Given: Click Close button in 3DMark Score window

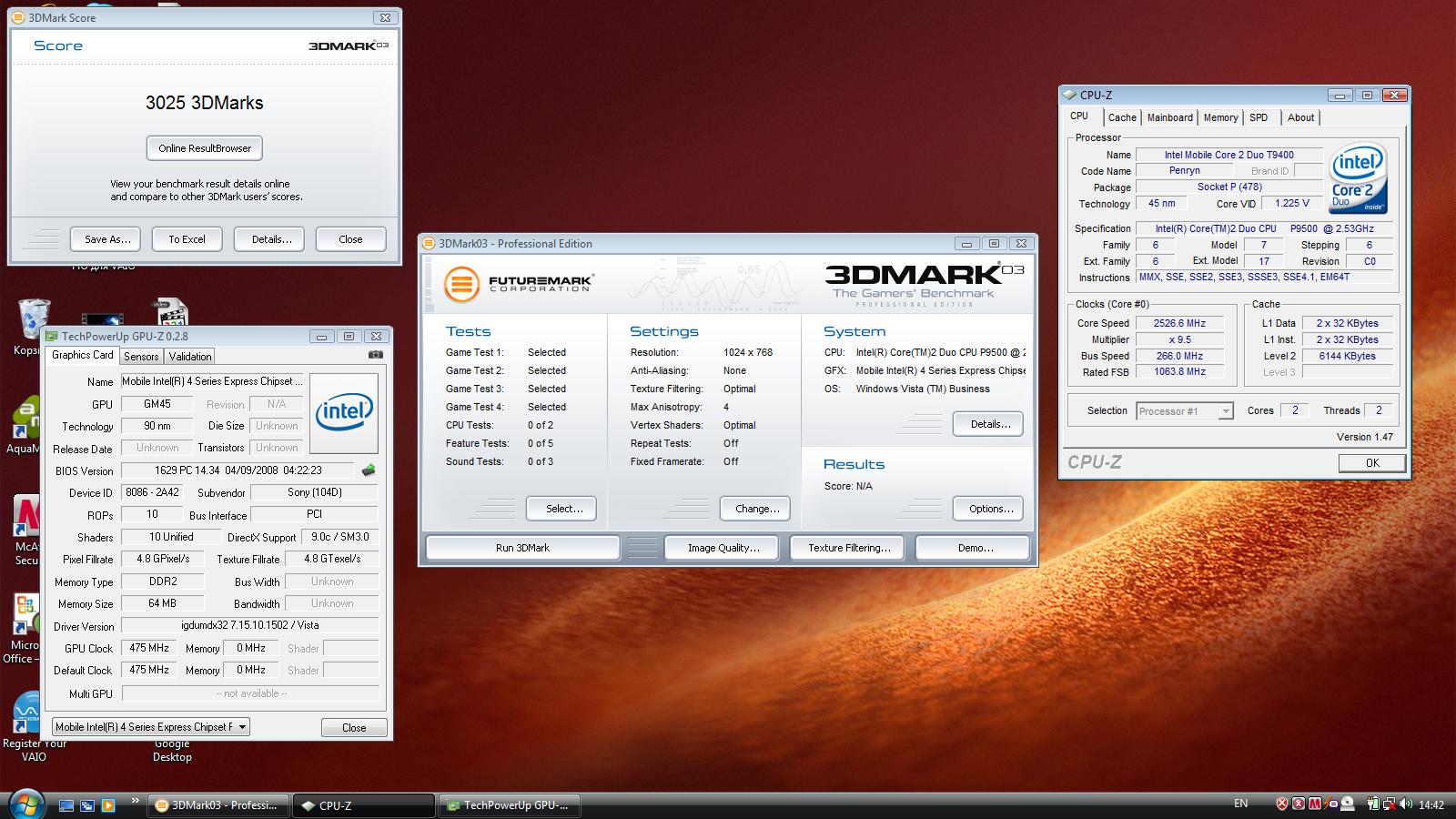Looking at the screenshot, I should click(350, 239).
